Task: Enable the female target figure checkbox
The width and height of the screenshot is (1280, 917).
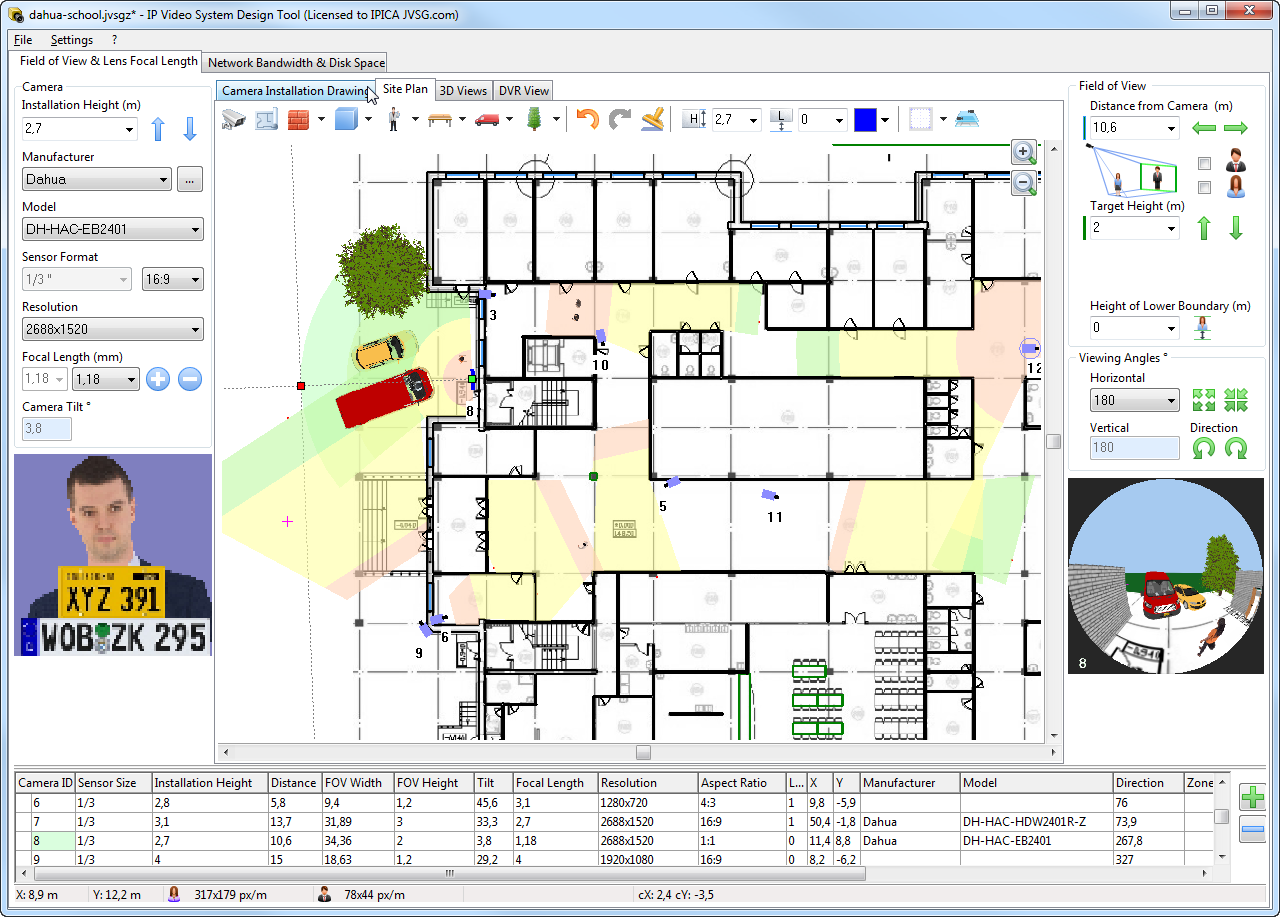Action: pos(1204,188)
